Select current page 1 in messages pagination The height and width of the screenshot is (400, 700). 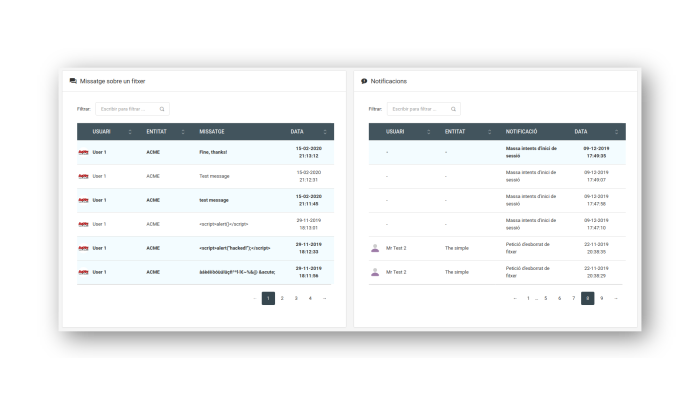pos(268,298)
